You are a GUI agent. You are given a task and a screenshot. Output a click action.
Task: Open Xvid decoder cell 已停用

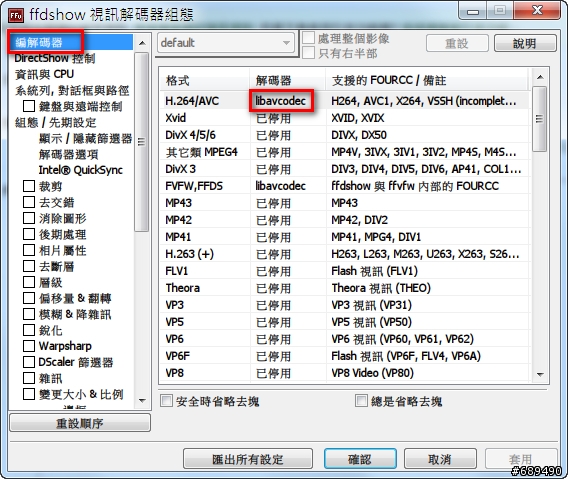[x=273, y=118]
